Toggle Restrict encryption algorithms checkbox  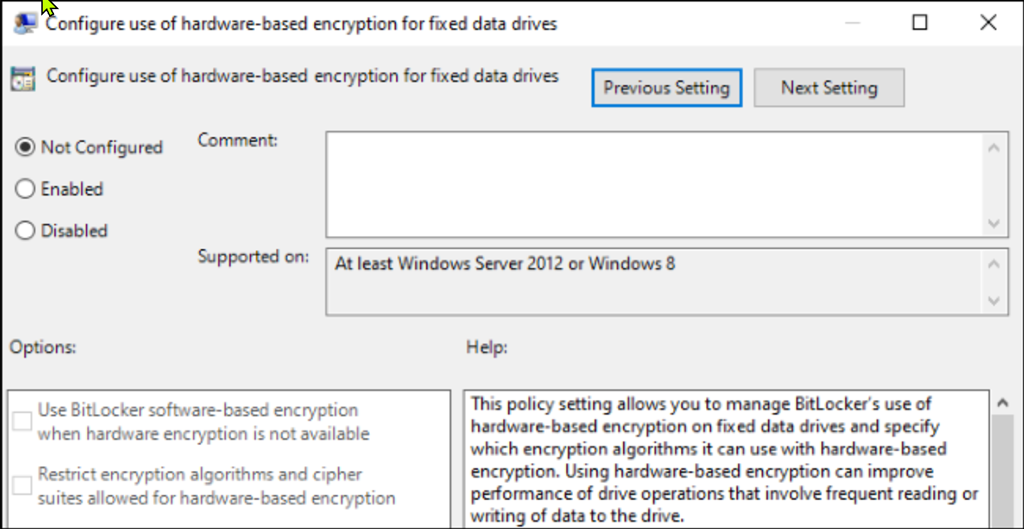pyautogui.click(x=22, y=485)
